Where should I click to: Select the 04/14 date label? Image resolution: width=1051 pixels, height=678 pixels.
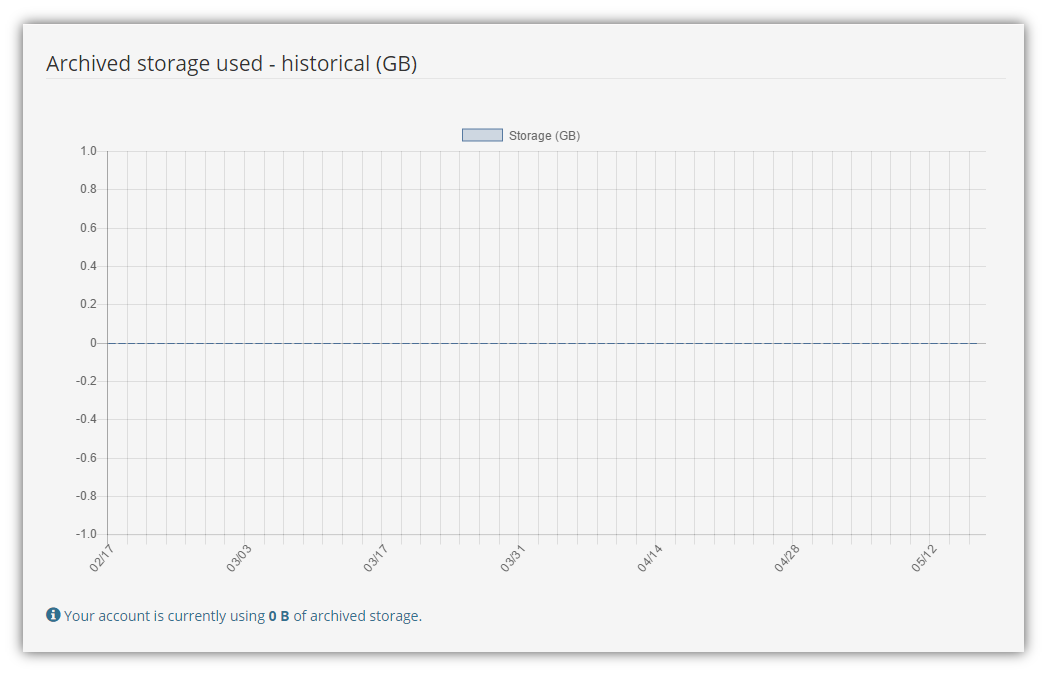[650, 558]
